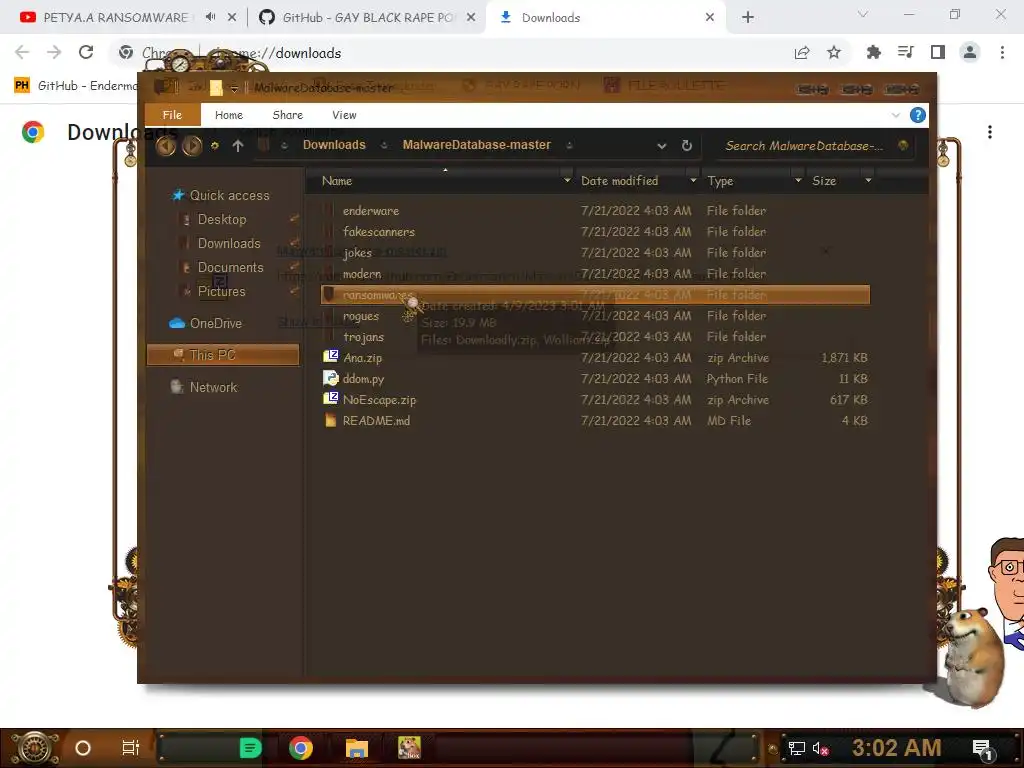
Task: Open Explorer help question mark icon
Action: (x=918, y=115)
